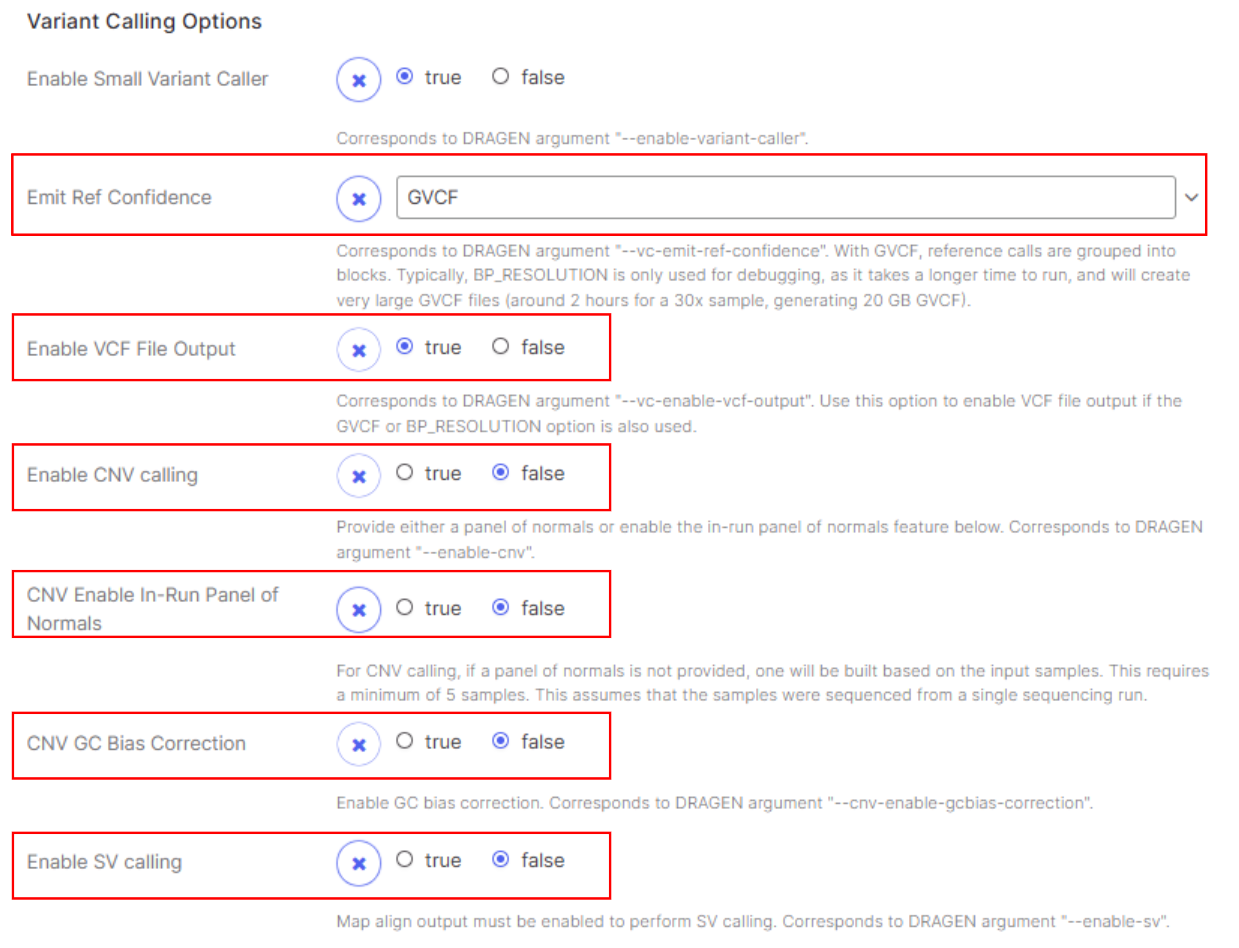Choose true for Enable SV calling
This screenshot has width=1239, height=948.
405,860
